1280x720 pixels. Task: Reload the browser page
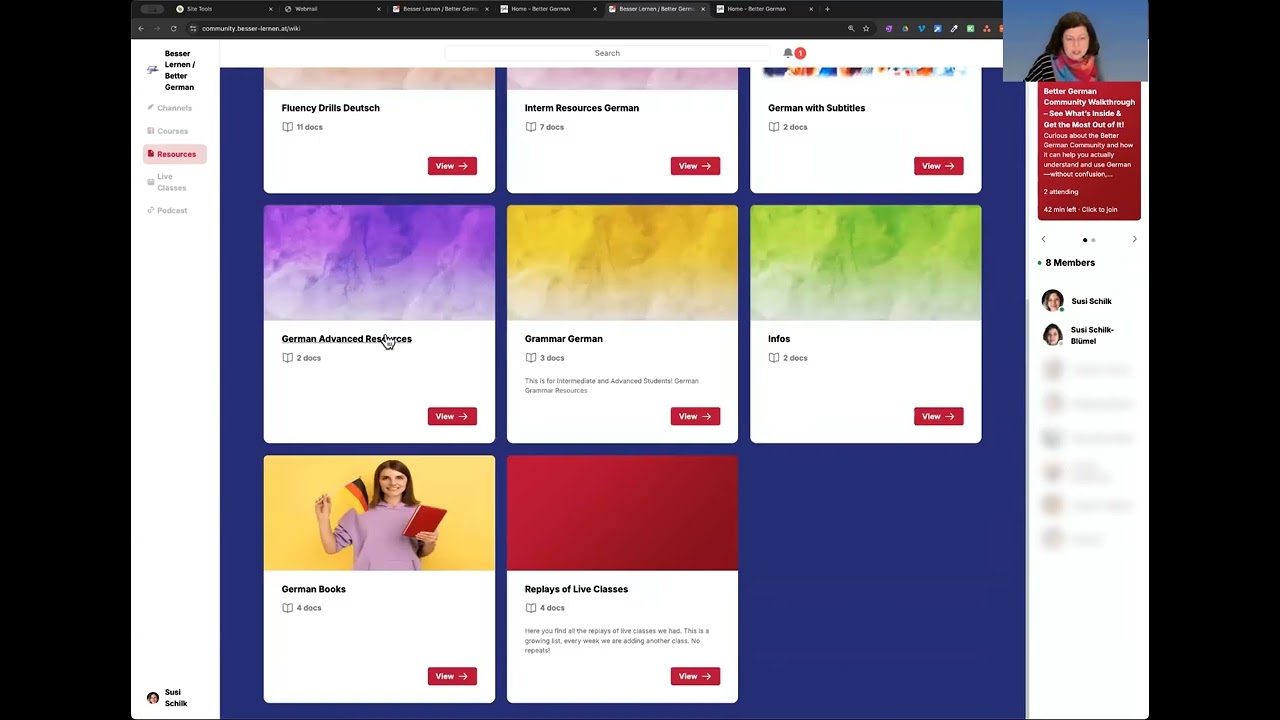pyautogui.click(x=173, y=28)
